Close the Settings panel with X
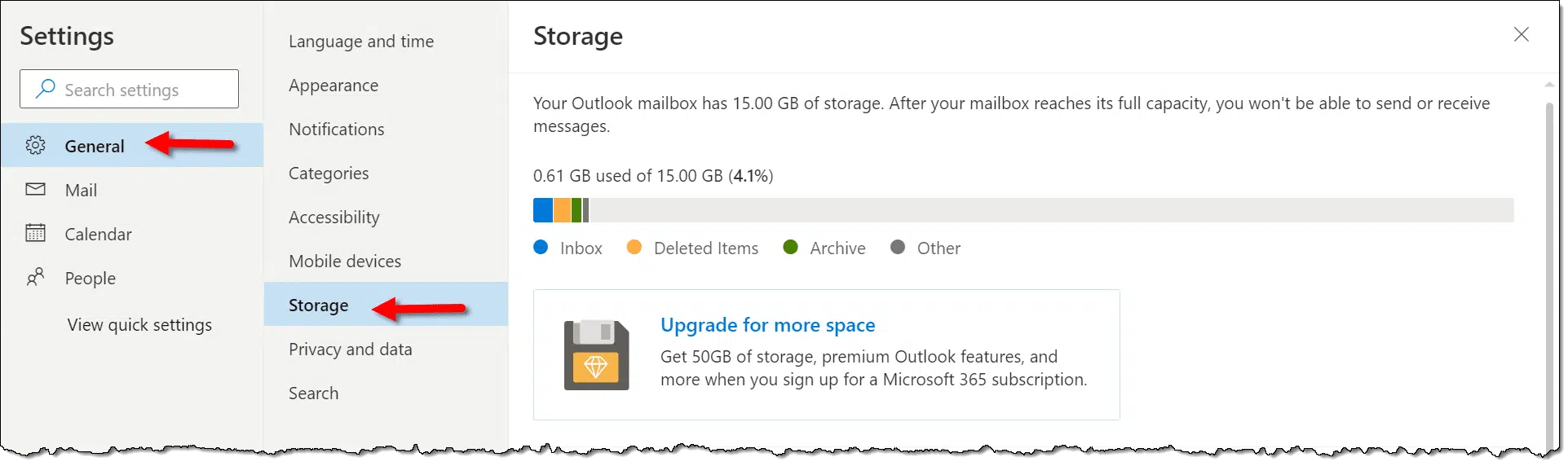Image resolution: width=1568 pixels, height=466 pixels. tap(1521, 34)
